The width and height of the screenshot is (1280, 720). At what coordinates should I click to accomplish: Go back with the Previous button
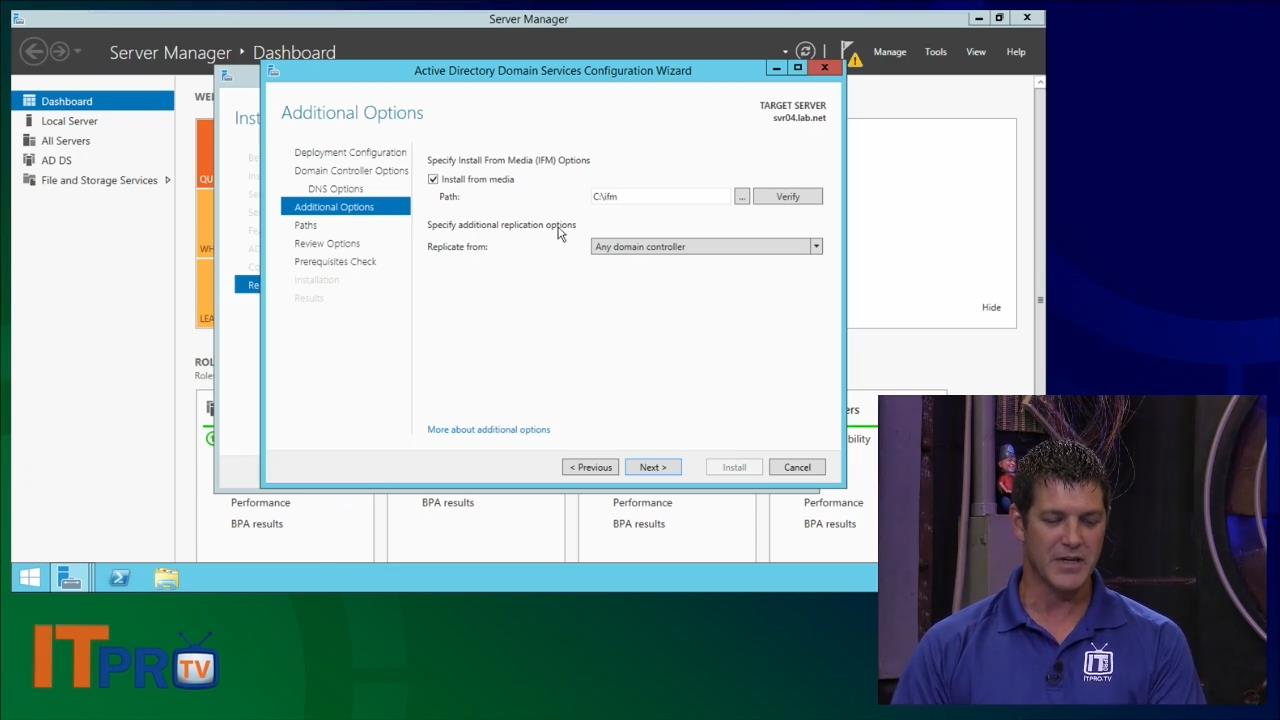(x=590, y=467)
